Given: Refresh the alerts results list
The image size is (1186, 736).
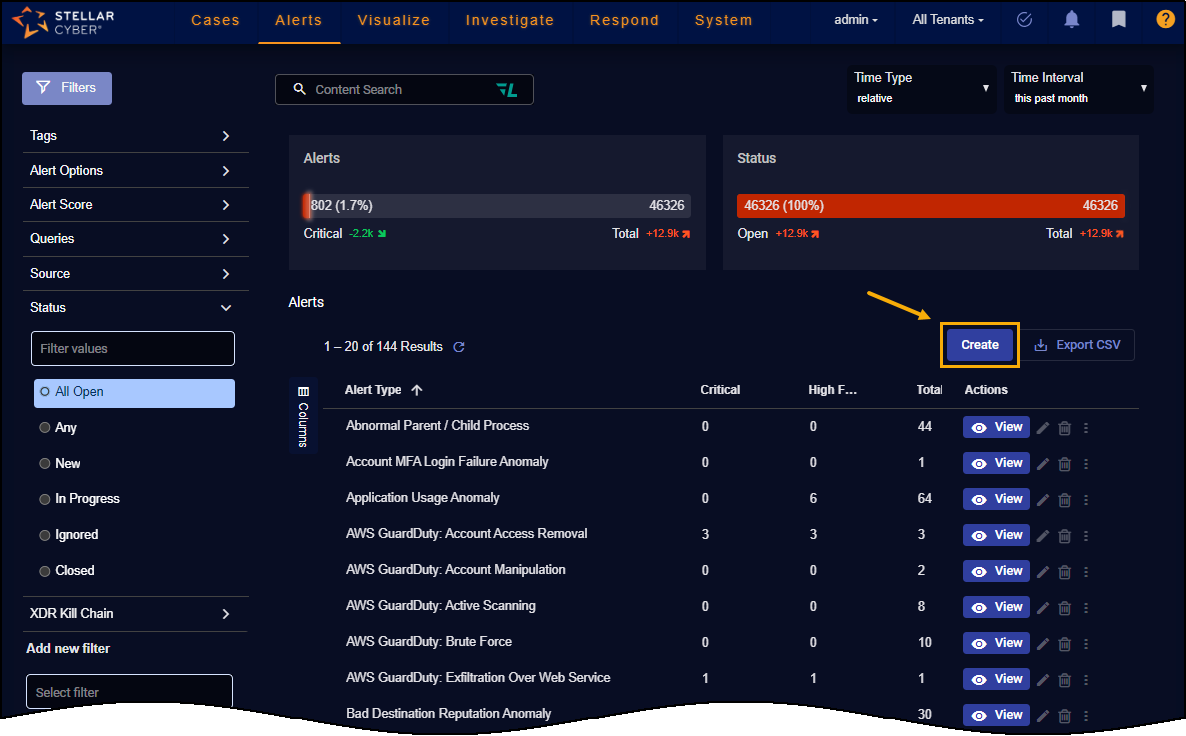Looking at the screenshot, I should point(459,347).
